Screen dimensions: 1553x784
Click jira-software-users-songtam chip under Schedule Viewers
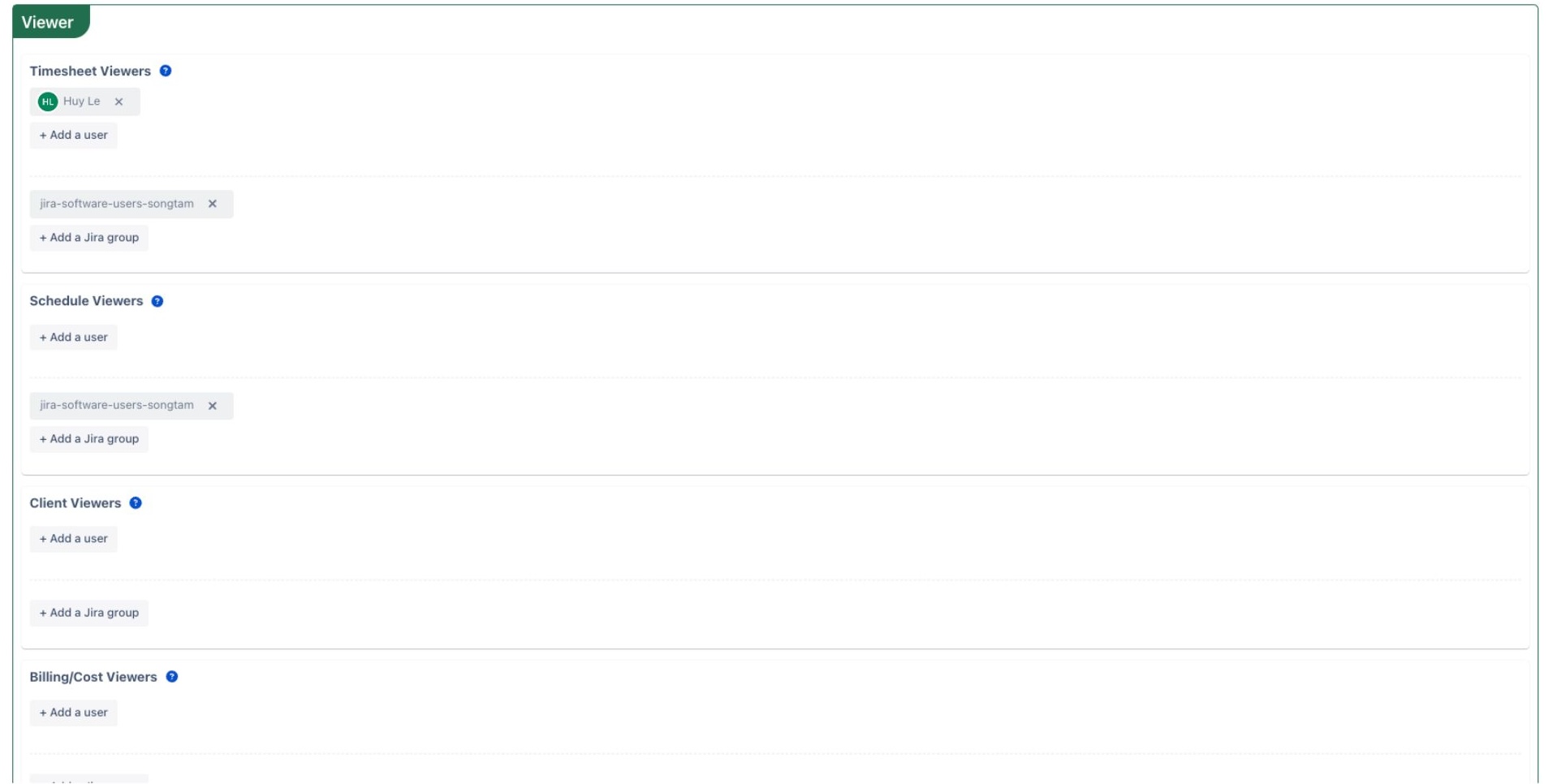[x=117, y=405]
